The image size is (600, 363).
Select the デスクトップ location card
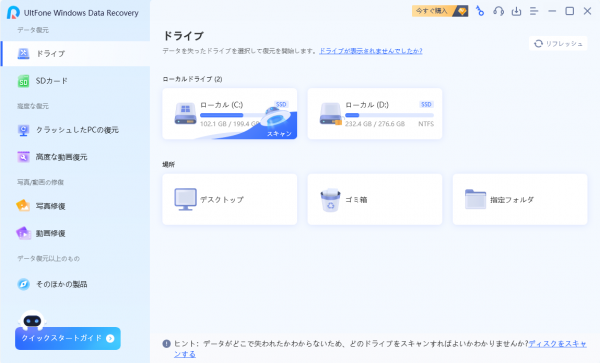pos(230,199)
